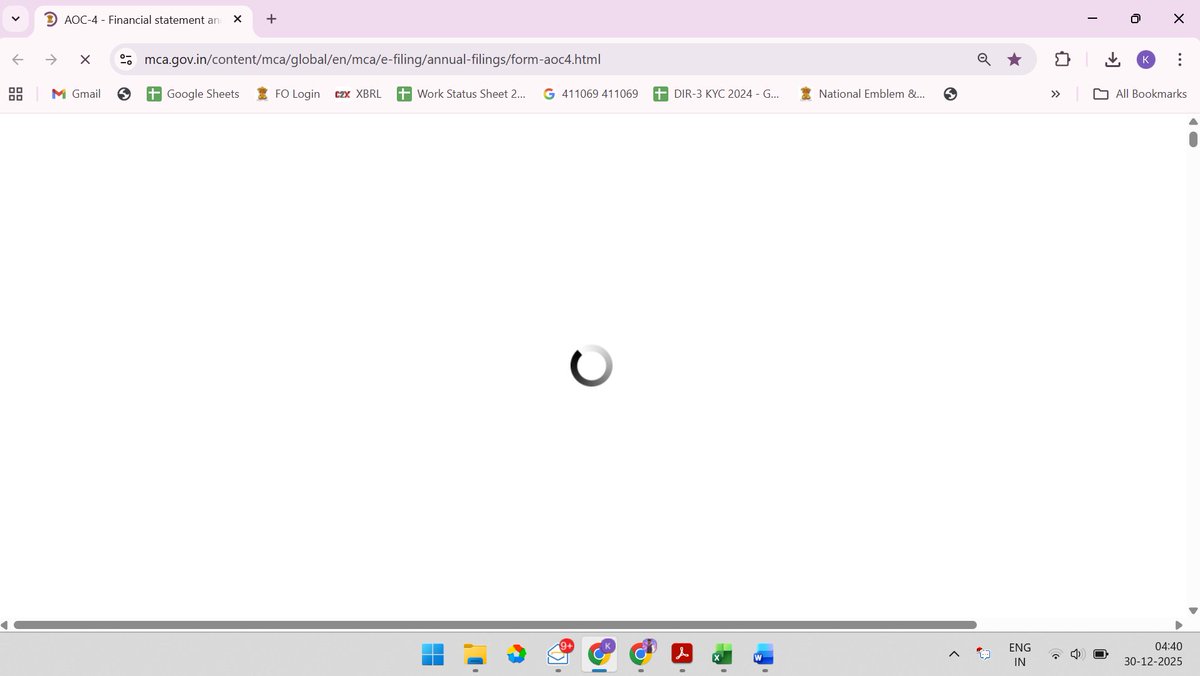Image resolution: width=1200 pixels, height=676 pixels.
Task: Open the Google Sheets bookmark
Action: 193,94
